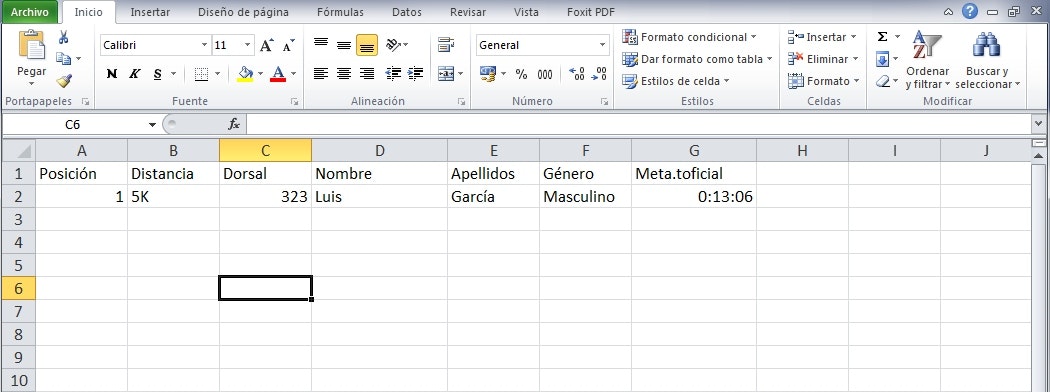Image resolution: width=1050 pixels, height=392 pixels.
Task: Click Dar formato como tabla
Action: click(x=697, y=59)
